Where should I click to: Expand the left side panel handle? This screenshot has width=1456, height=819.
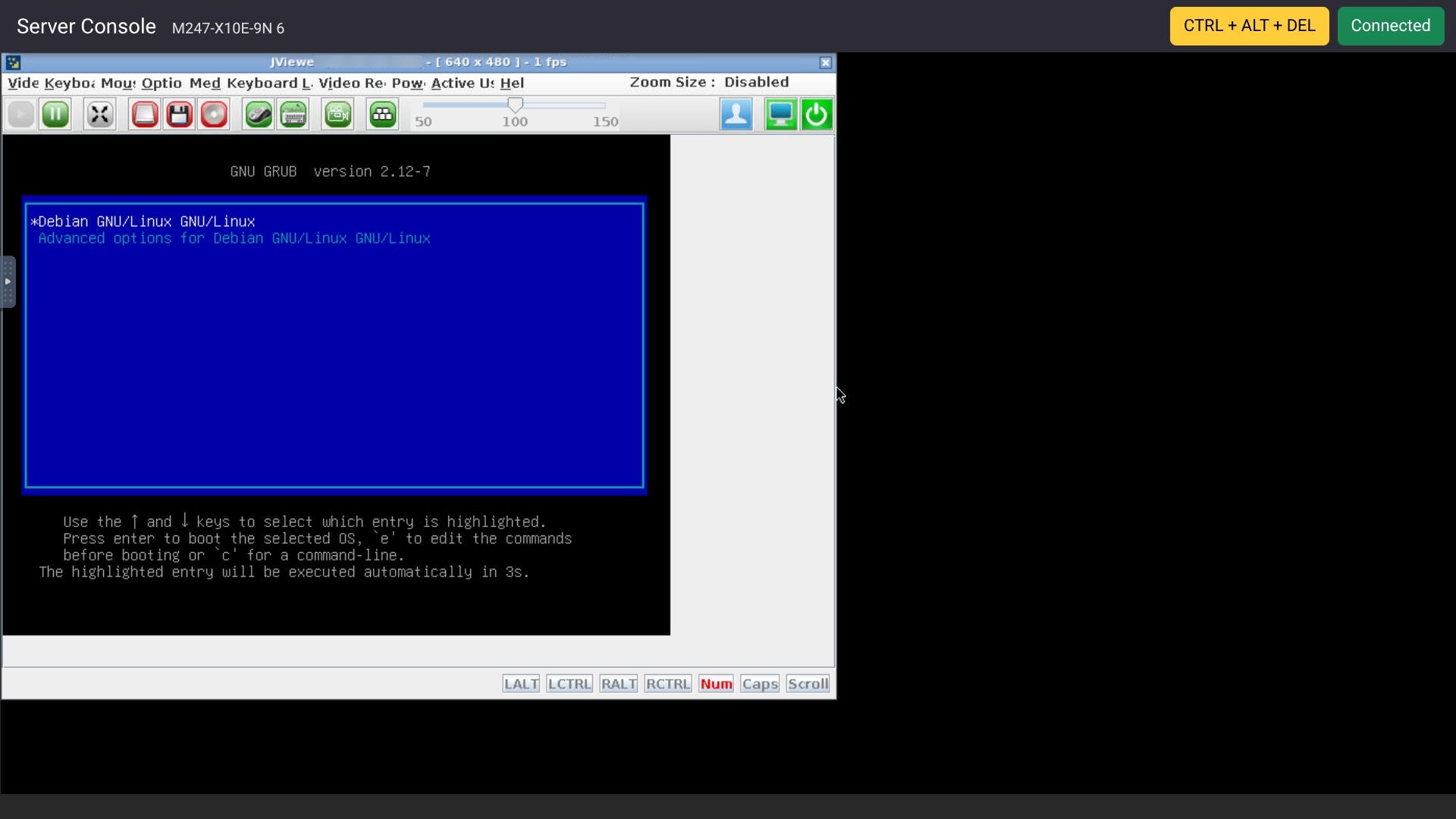coord(8,281)
